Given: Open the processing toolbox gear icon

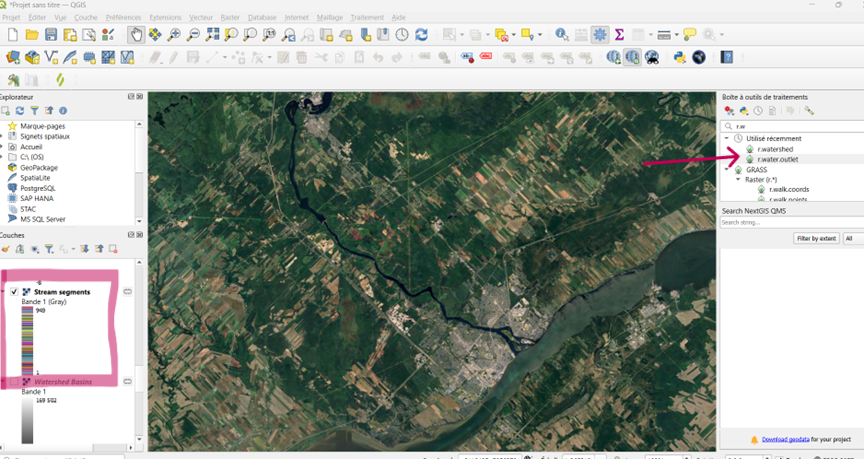Looking at the screenshot, I should [600, 35].
